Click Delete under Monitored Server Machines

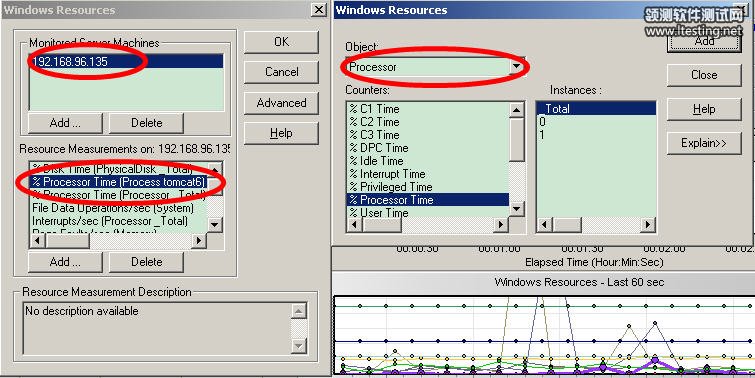pos(146,123)
